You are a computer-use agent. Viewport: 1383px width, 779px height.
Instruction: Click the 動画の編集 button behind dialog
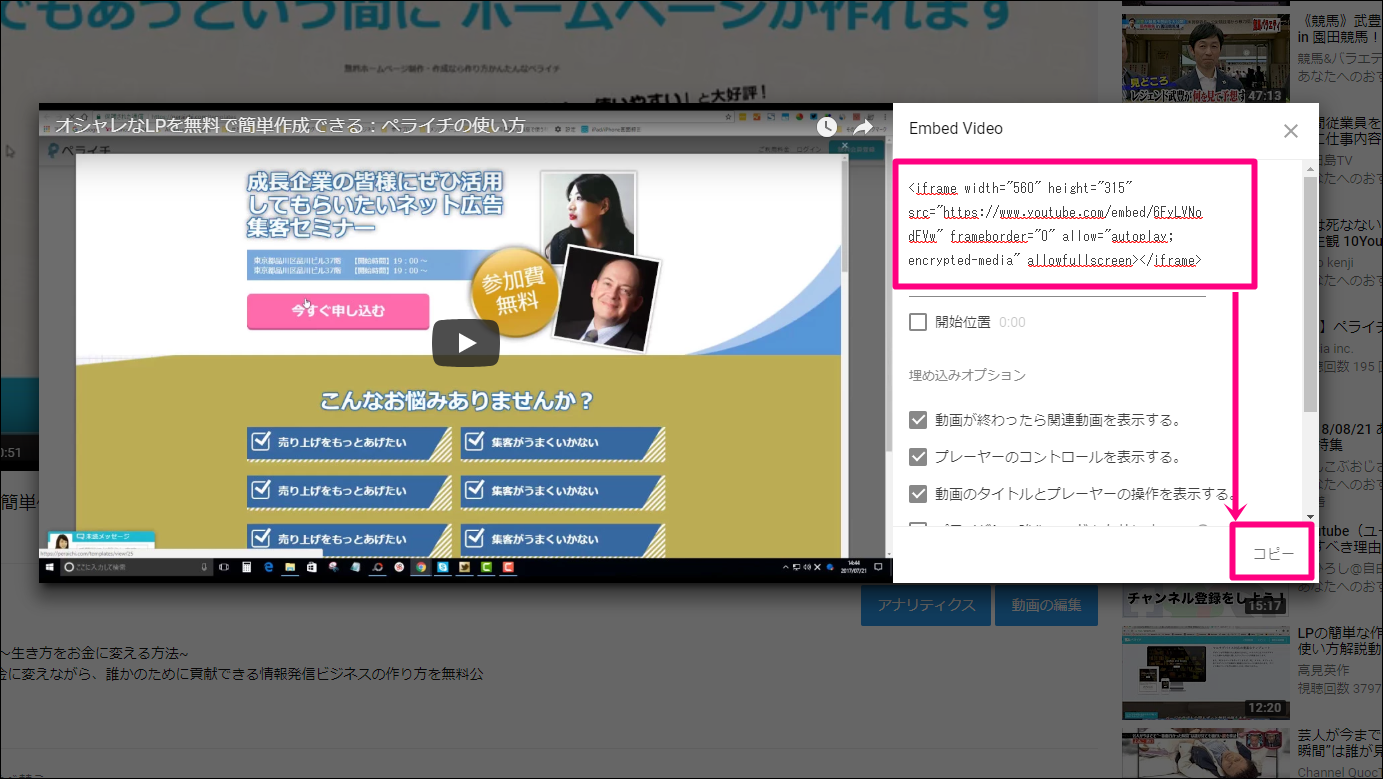click(1046, 605)
